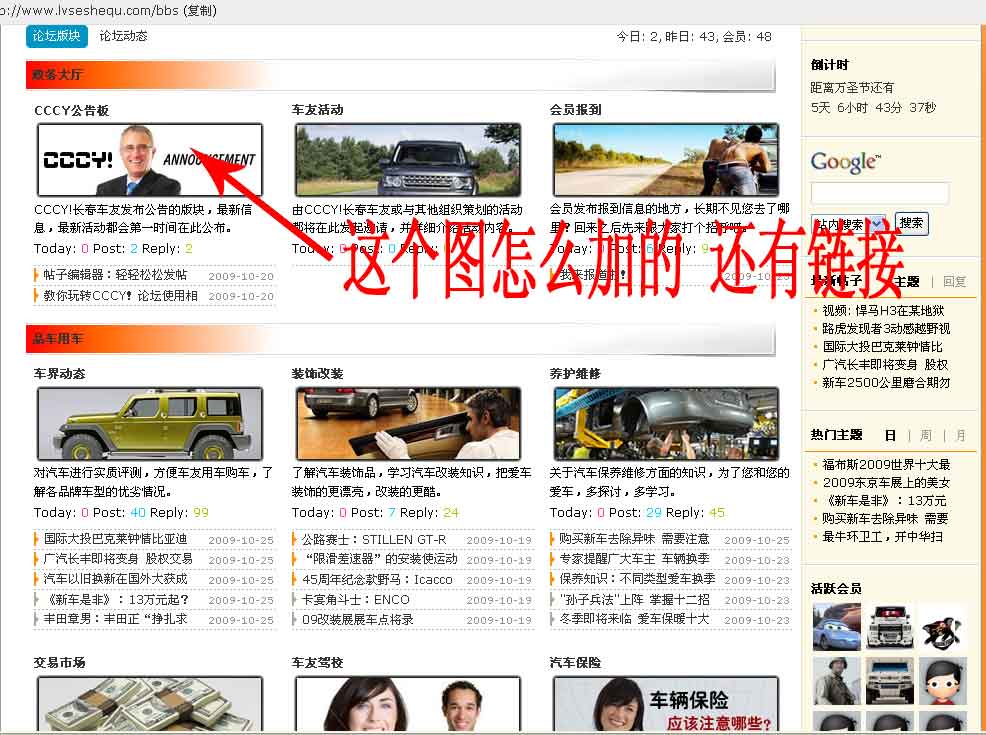Open the 车友活动 forum title
Screen dimensions: 986x735
coord(318,109)
